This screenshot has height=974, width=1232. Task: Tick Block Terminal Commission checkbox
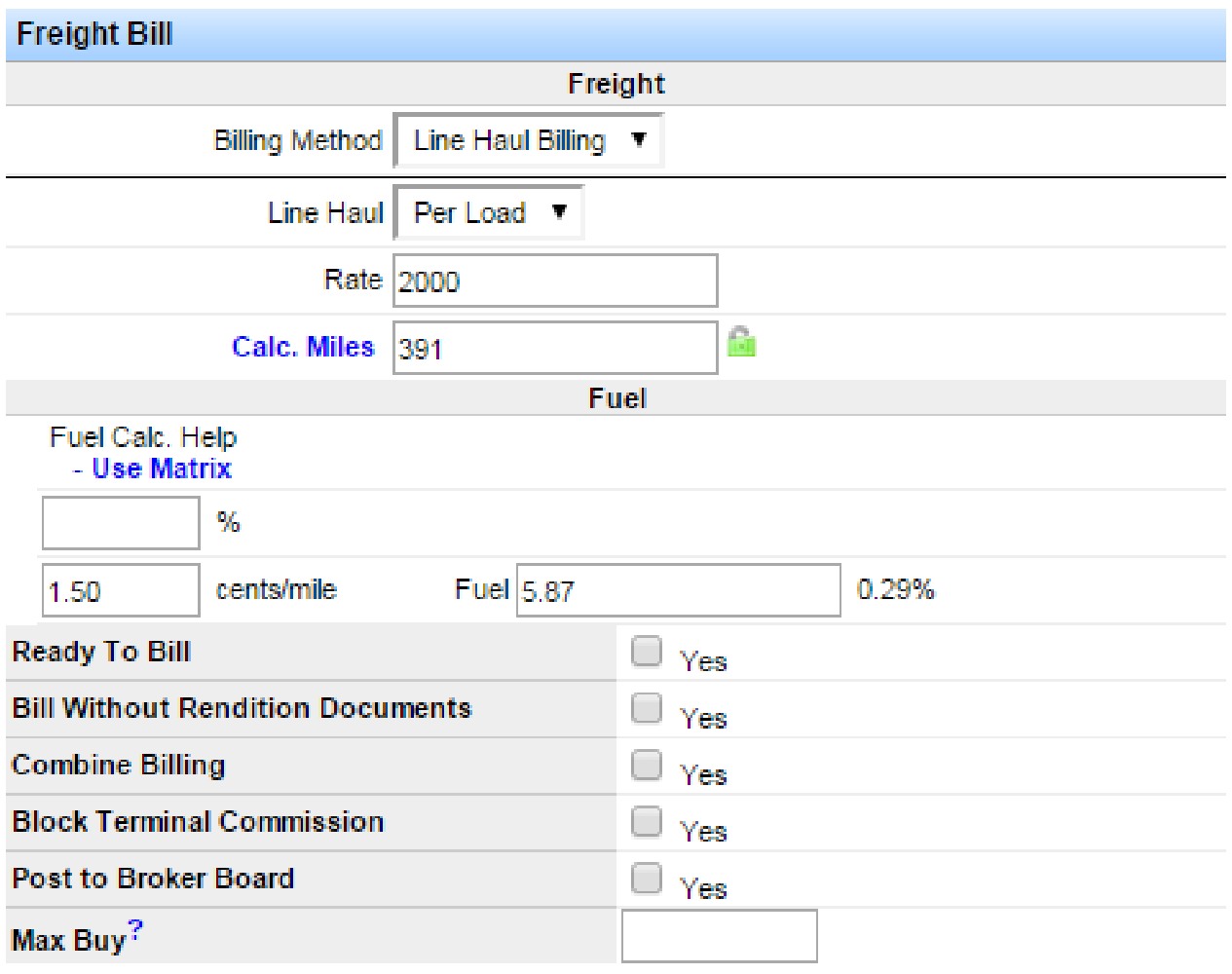tap(646, 822)
